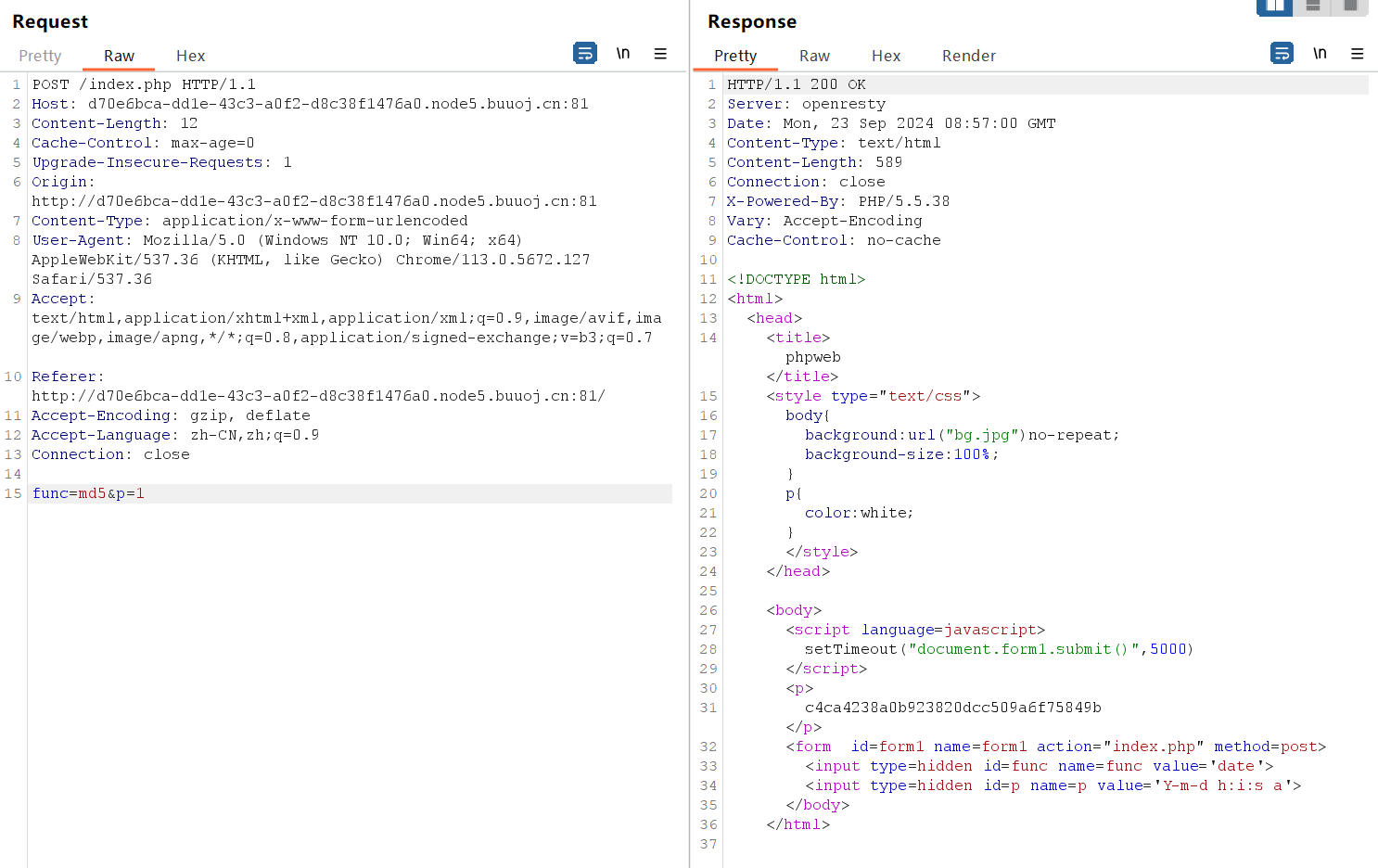Switch Request view to Pretty tab
1378x868 pixels.
pos(40,56)
